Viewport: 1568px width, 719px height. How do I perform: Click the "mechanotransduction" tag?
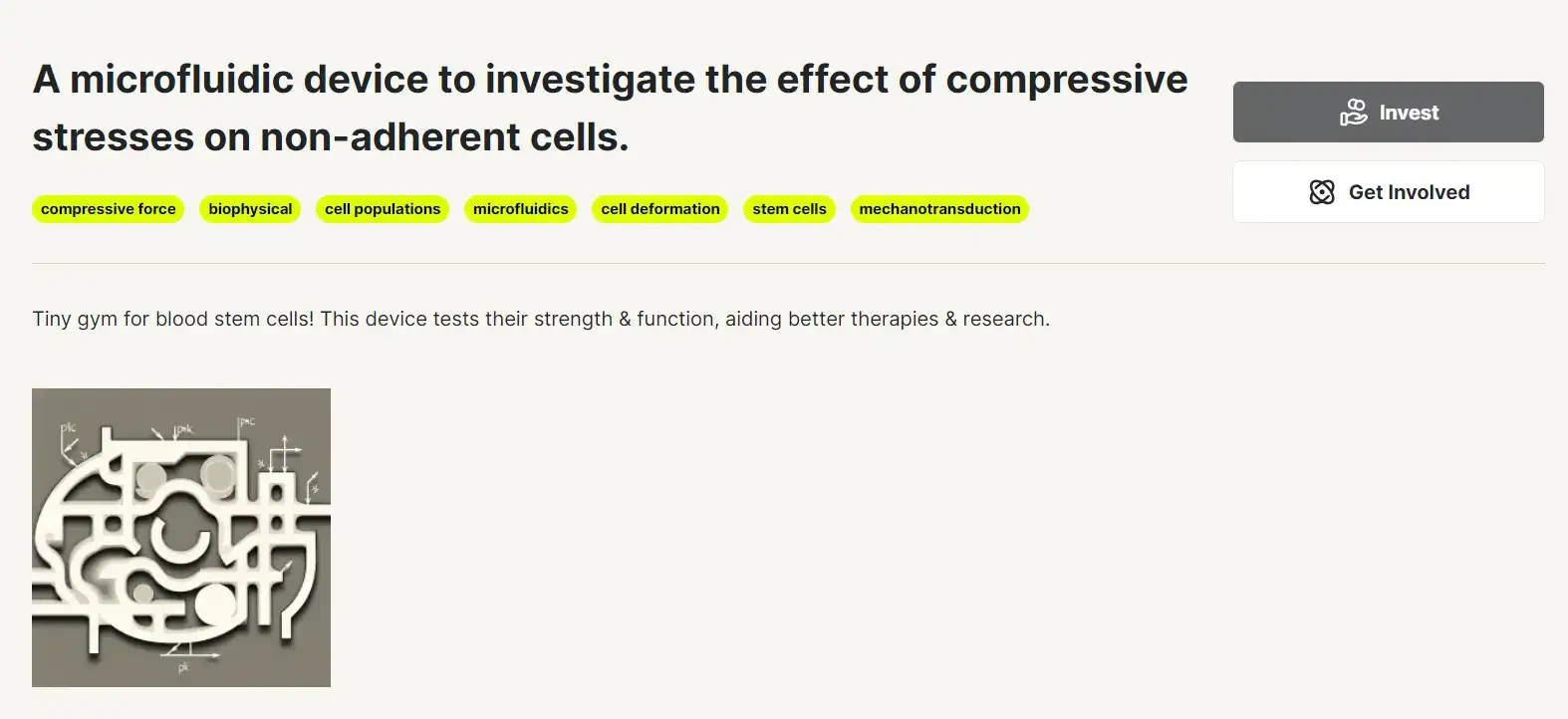tap(939, 209)
